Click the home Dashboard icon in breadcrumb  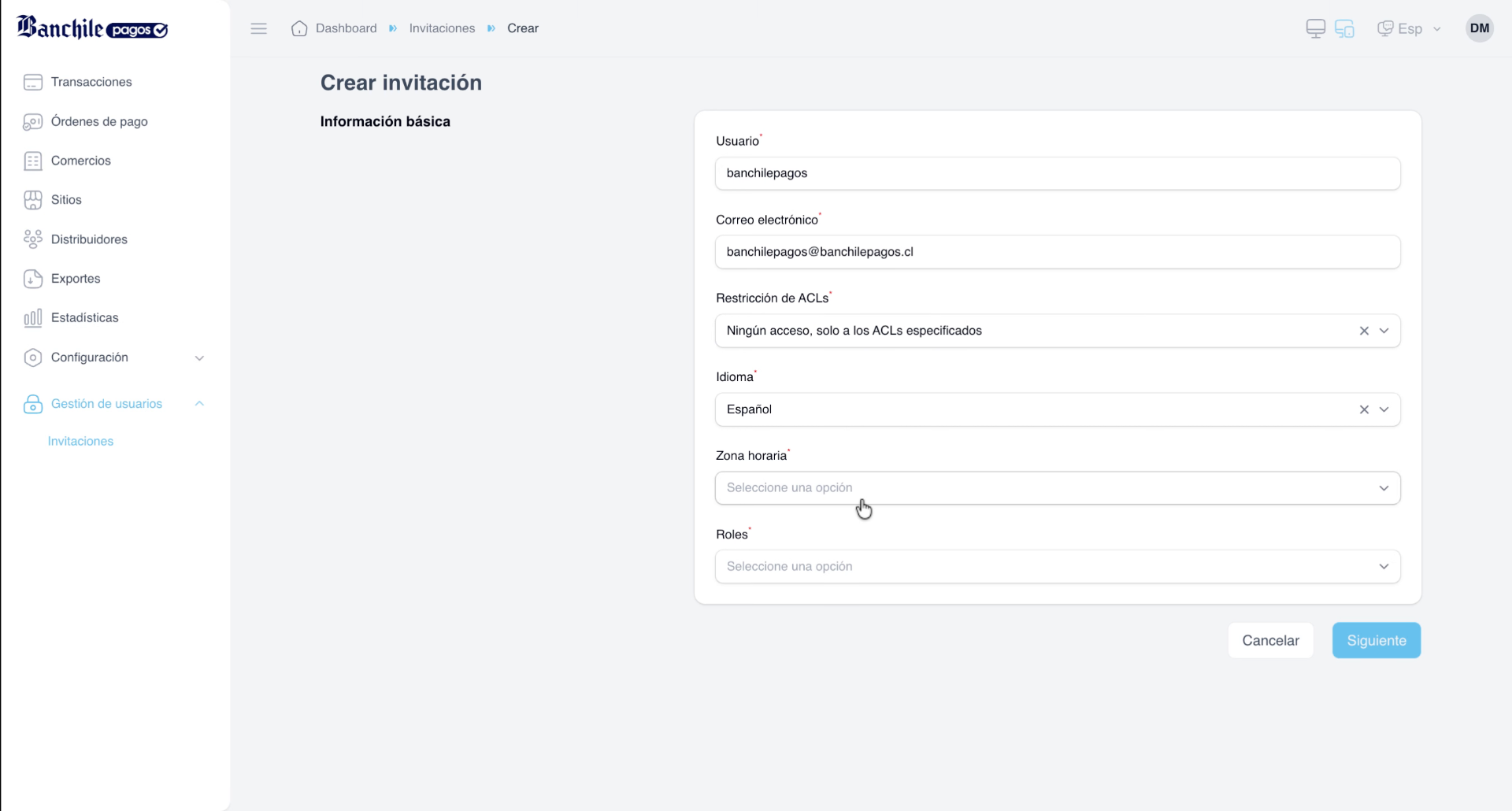click(299, 28)
